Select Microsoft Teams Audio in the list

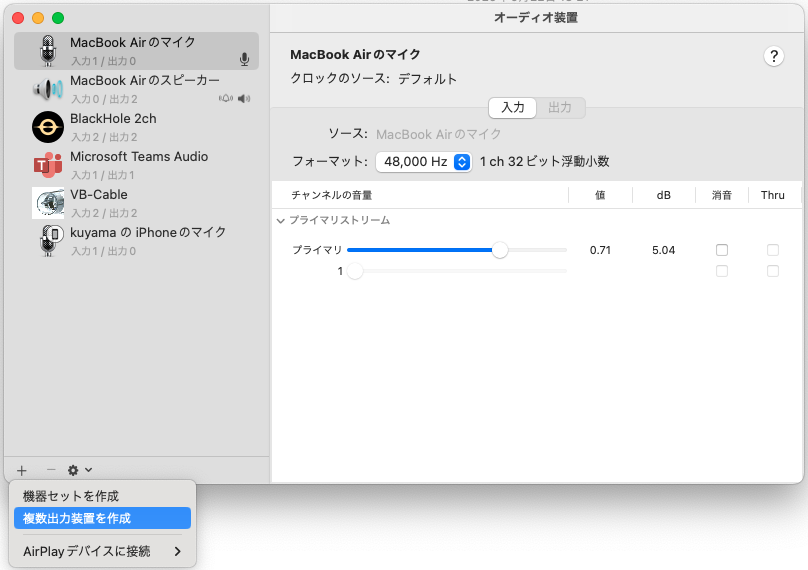137,165
